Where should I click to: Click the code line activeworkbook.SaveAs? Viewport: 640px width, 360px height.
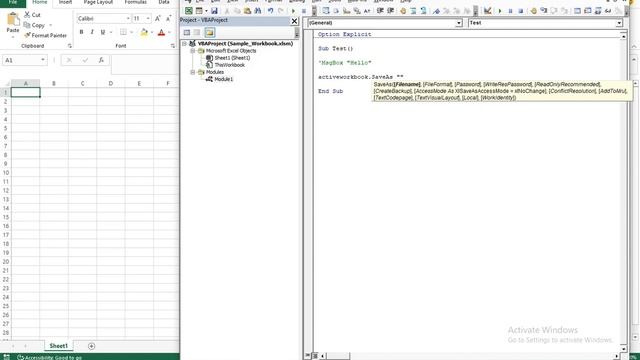pyautogui.click(x=361, y=77)
